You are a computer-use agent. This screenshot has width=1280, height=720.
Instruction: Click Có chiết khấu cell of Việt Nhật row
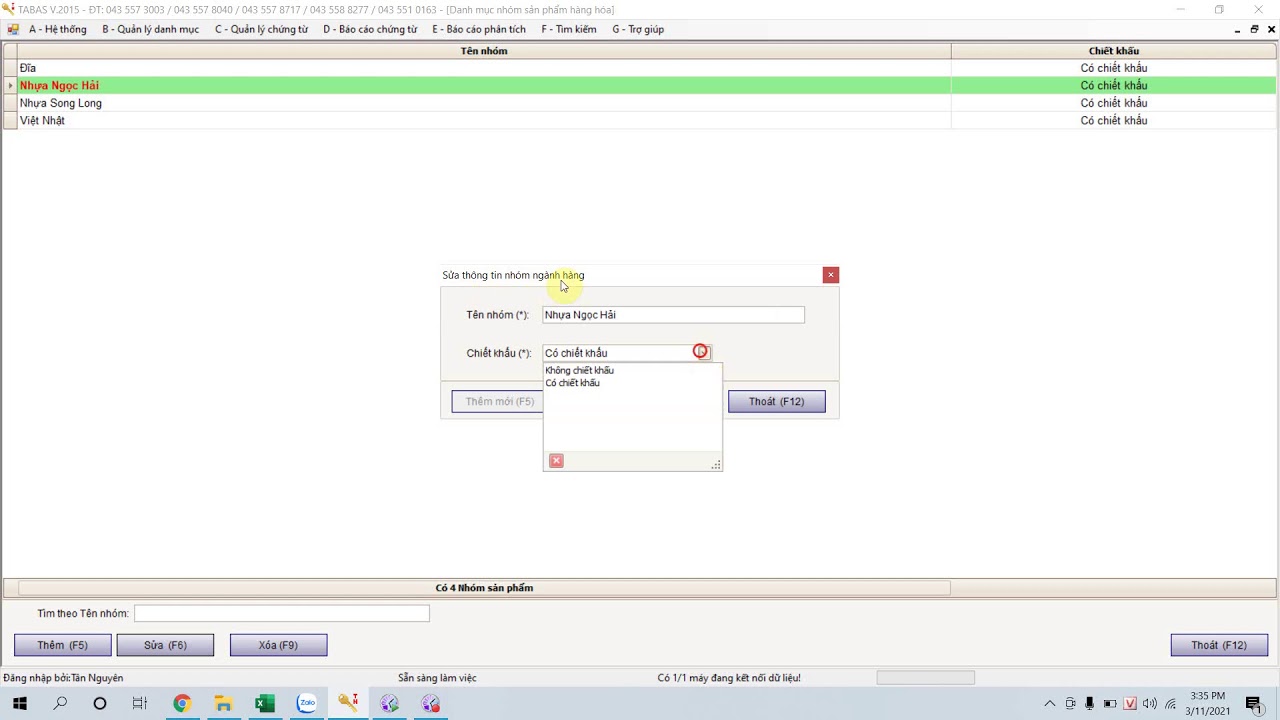(1114, 120)
